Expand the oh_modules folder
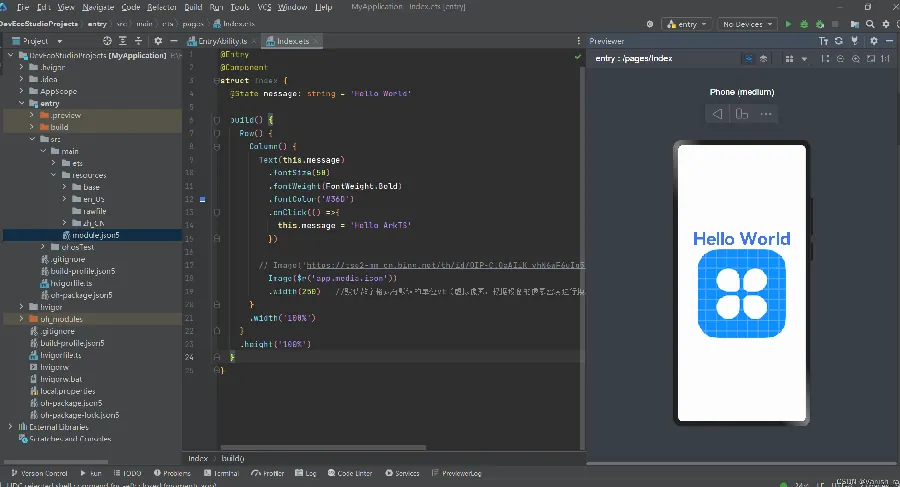Screen dimensions: 900x487 [22, 319]
